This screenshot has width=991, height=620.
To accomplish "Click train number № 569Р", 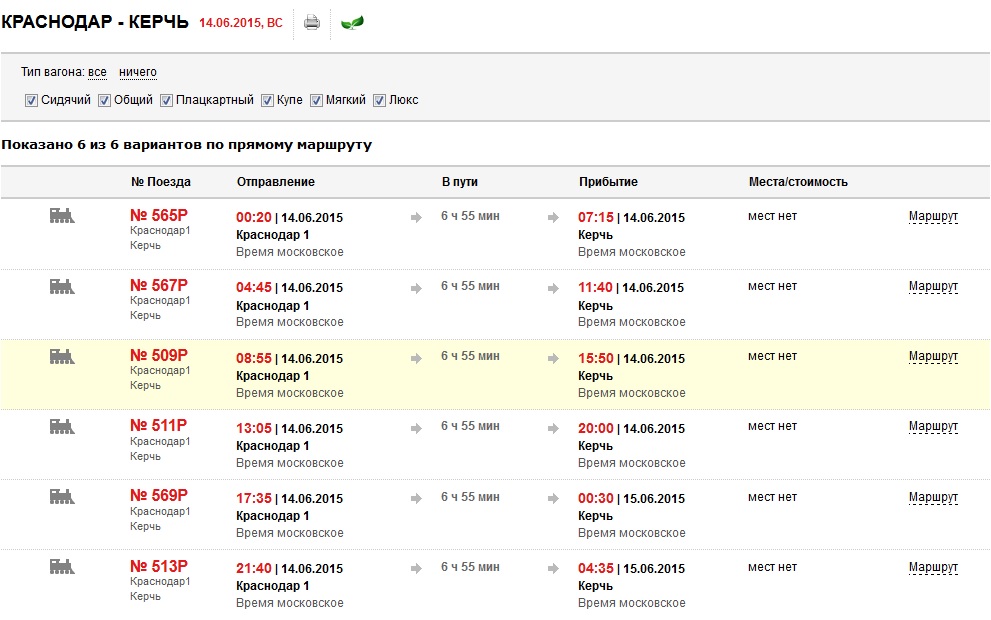I will tap(159, 496).
